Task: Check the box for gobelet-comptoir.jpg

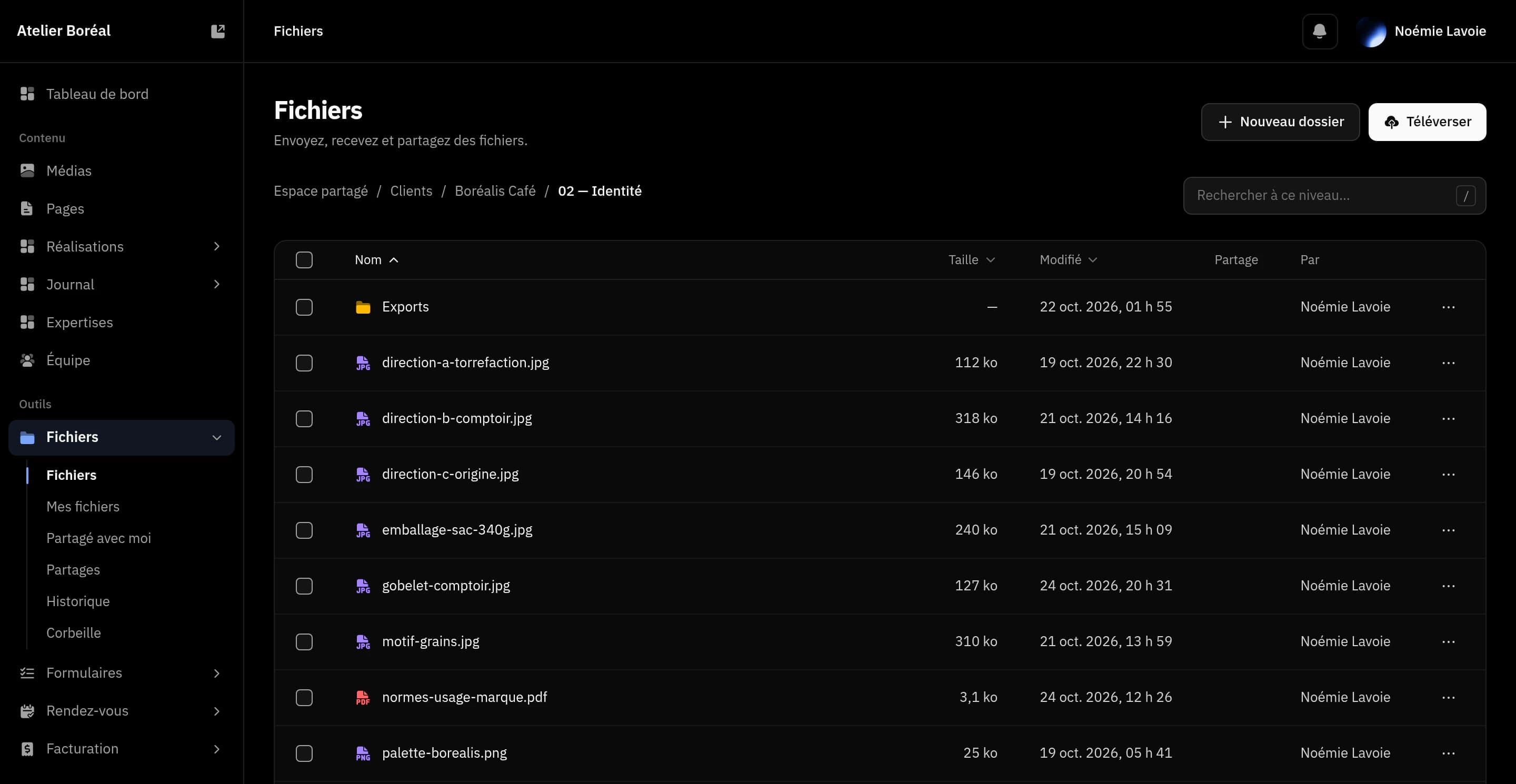Action: (304, 586)
